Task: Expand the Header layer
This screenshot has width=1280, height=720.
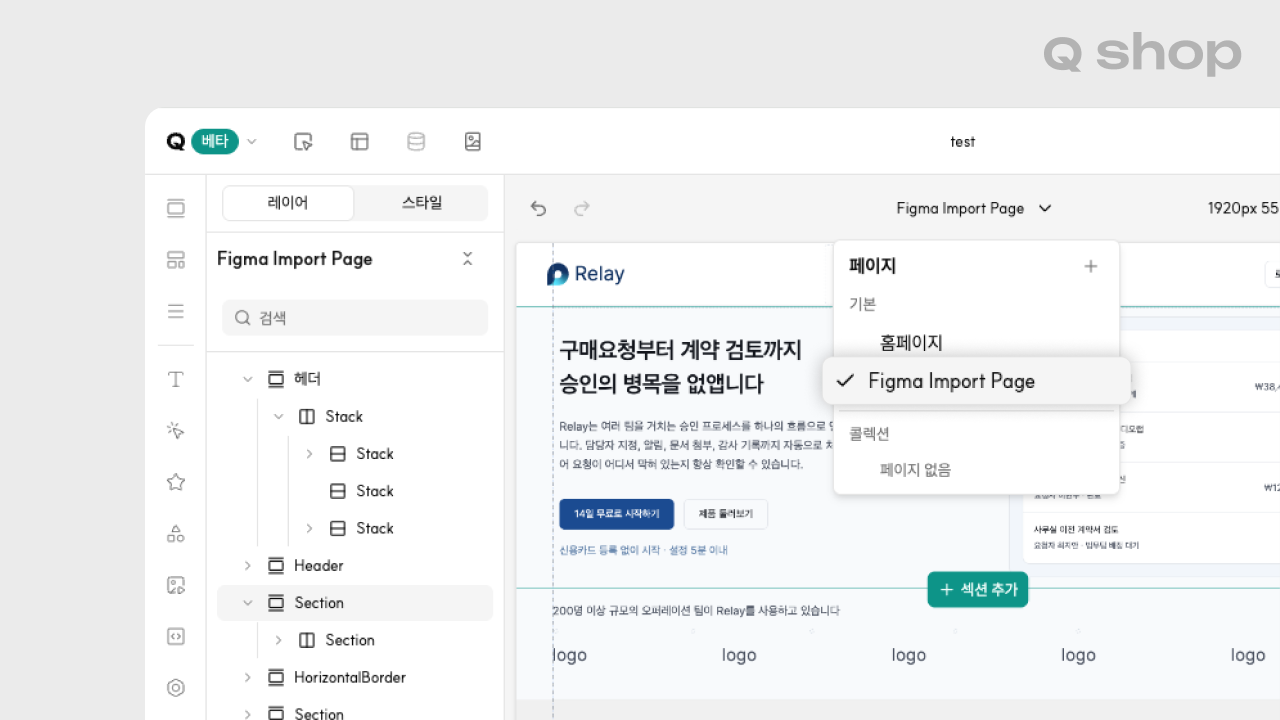Action: (247, 566)
